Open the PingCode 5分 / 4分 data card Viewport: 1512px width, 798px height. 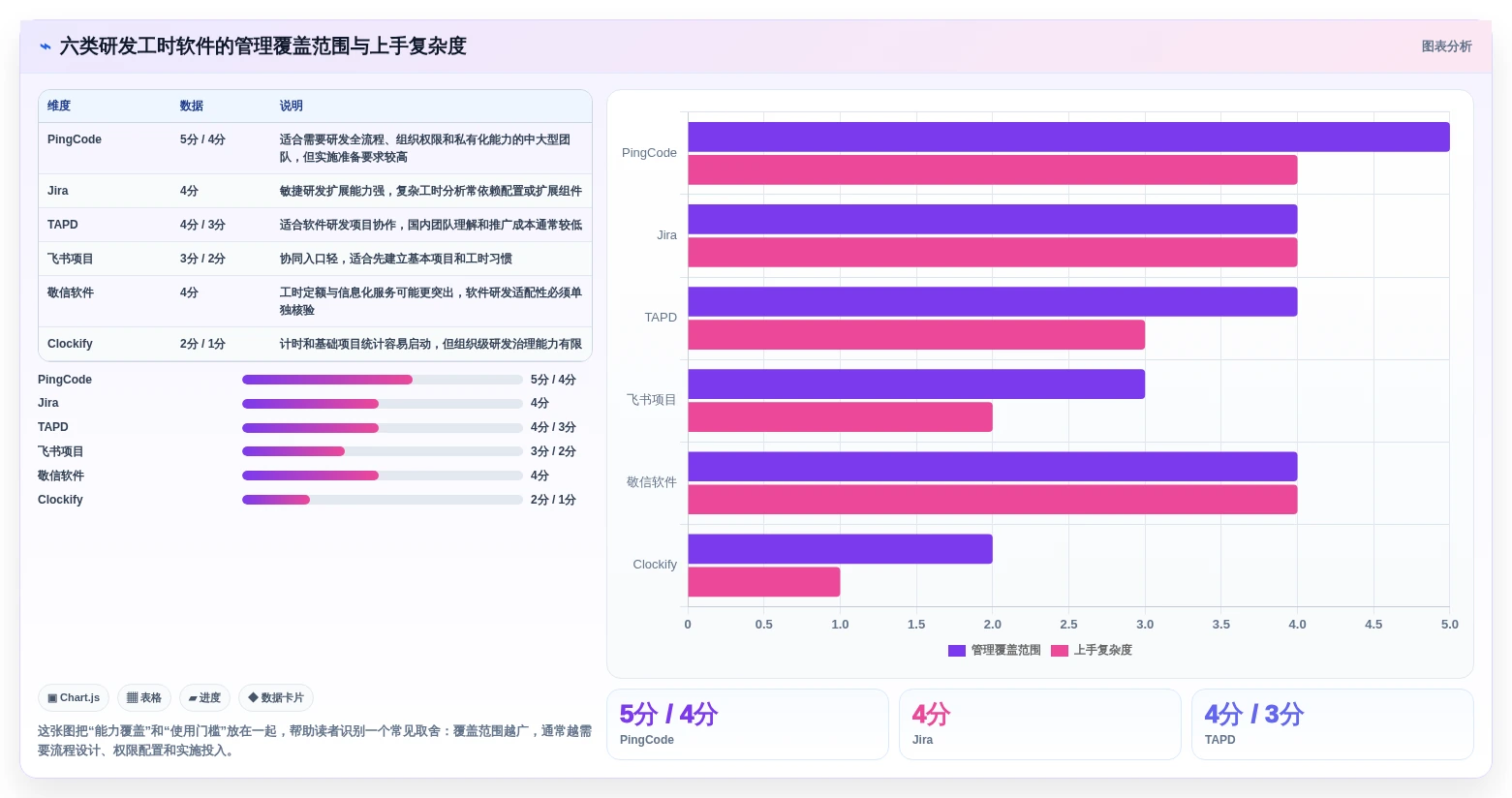click(x=748, y=724)
